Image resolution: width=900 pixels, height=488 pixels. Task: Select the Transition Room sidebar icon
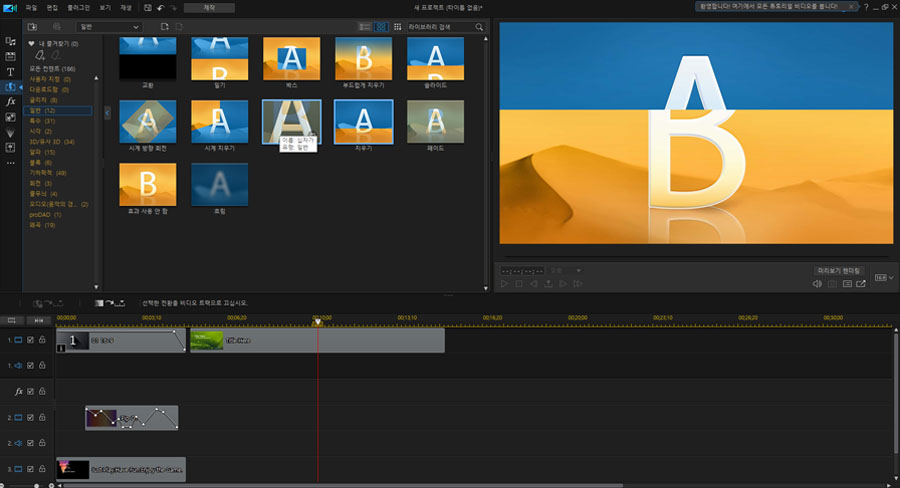click(x=10, y=87)
